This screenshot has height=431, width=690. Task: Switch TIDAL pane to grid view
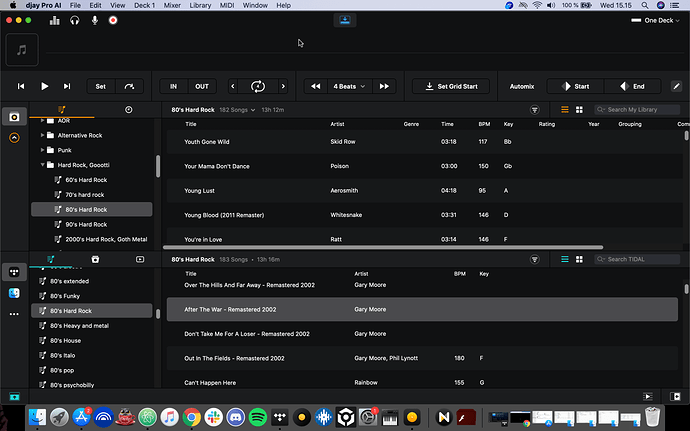coord(579,259)
